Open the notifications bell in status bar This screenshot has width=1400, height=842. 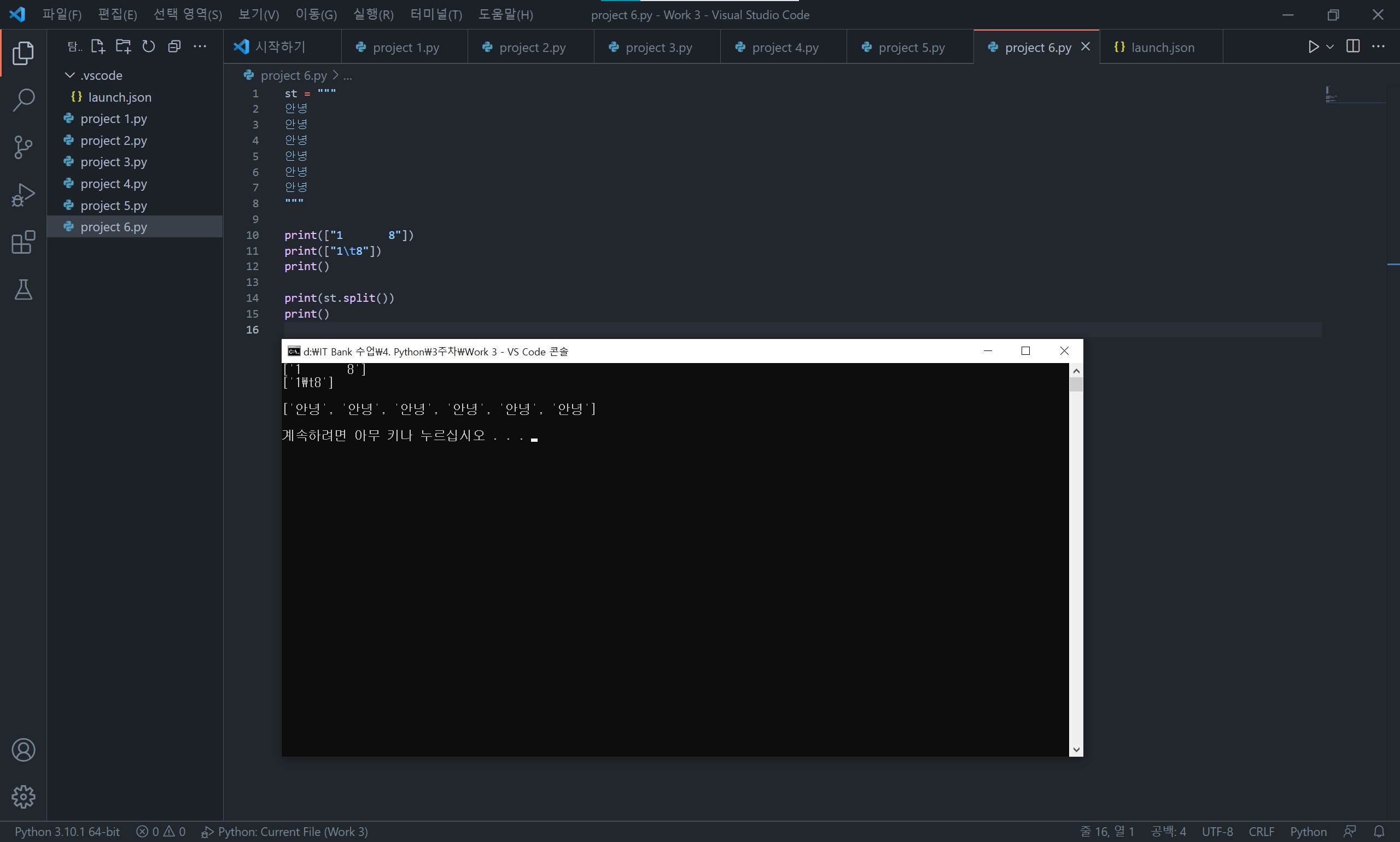tap(1379, 831)
